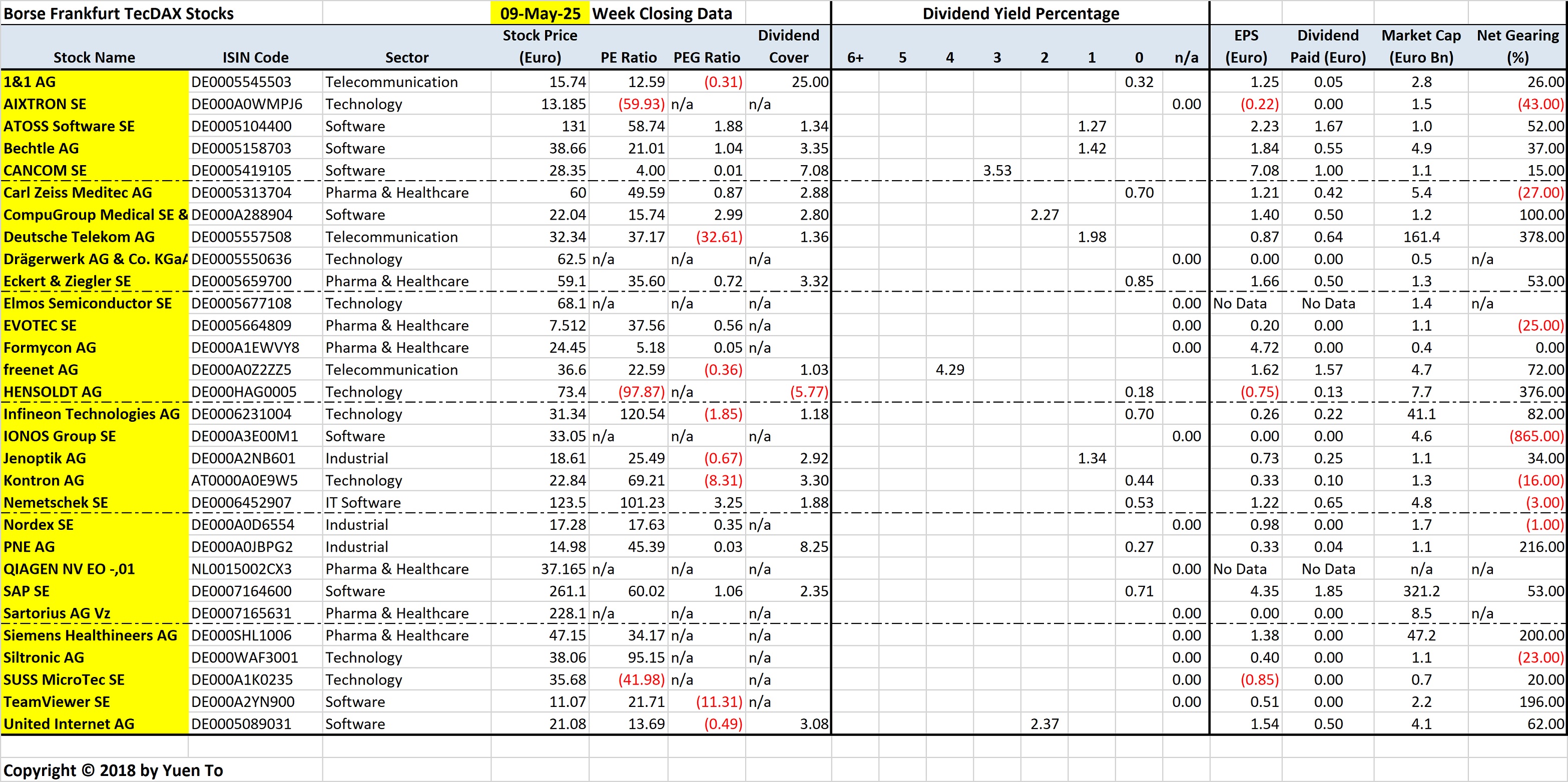Click the 'EVOTEC SE' stock name
The height and width of the screenshot is (782, 1568).
tap(95, 326)
